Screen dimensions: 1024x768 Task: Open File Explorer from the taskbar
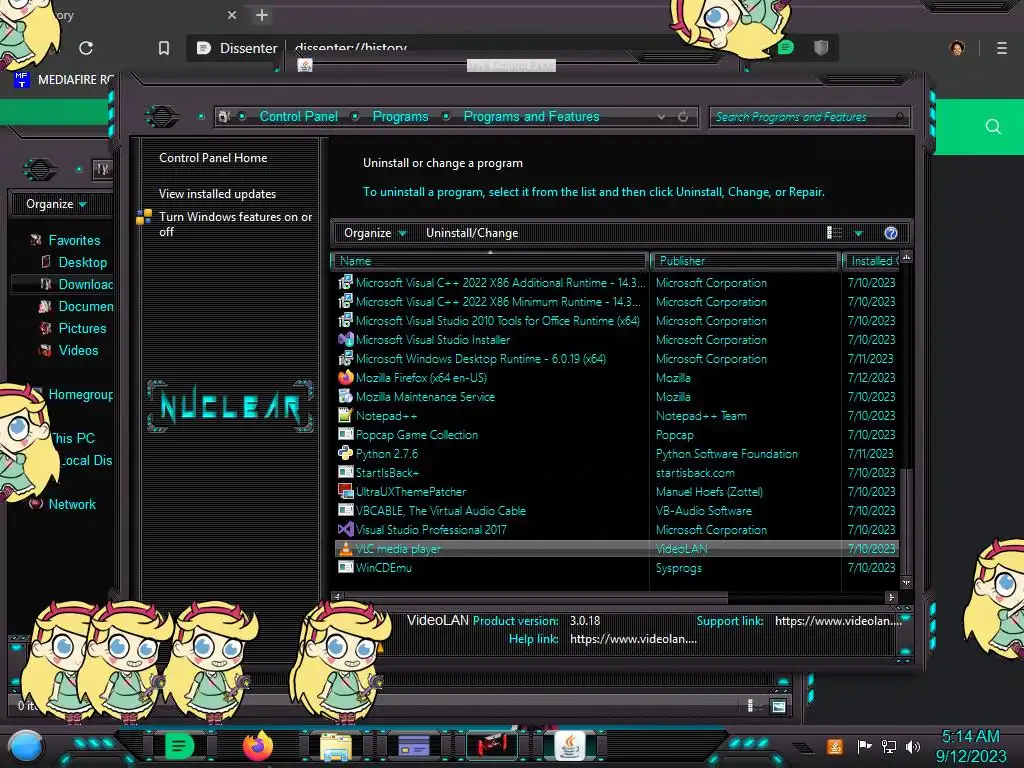tap(336, 746)
